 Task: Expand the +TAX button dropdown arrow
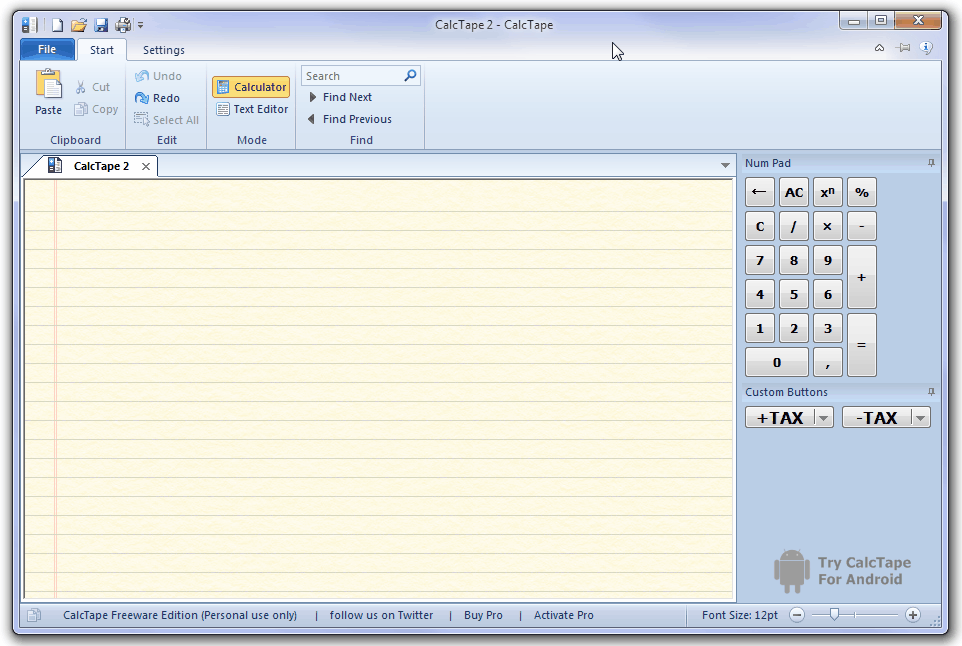pyautogui.click(x=823, y=418)
